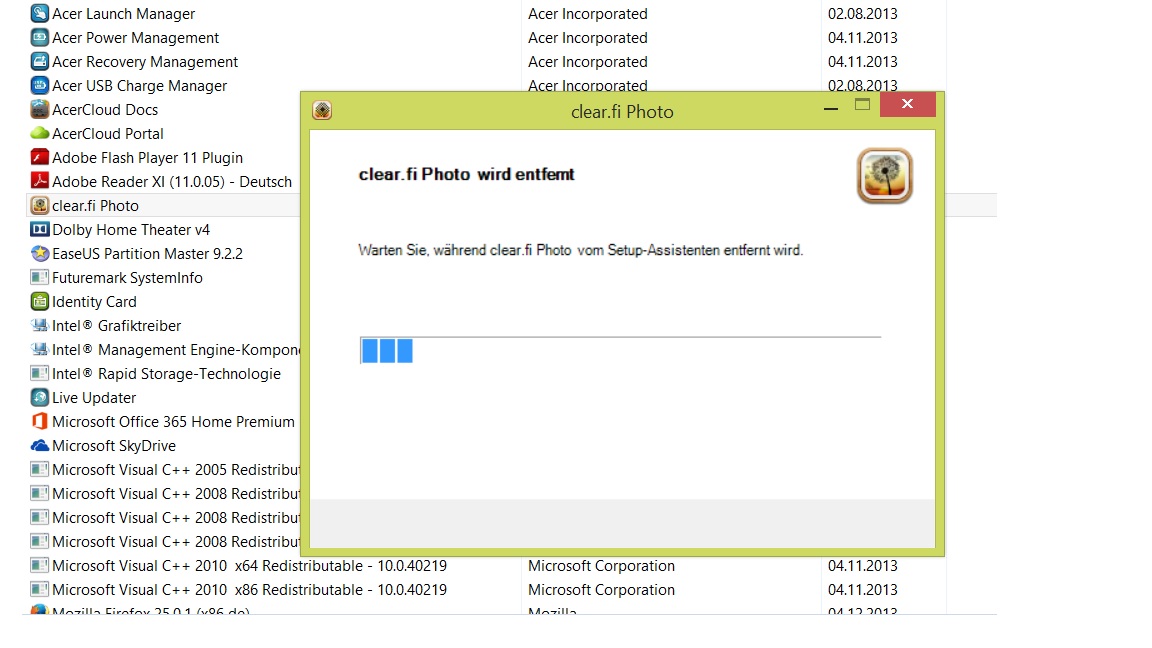Click date 04.11.2013 for Acer Power Management
The width and height of the screenshot is (1152, 648).
863,37
